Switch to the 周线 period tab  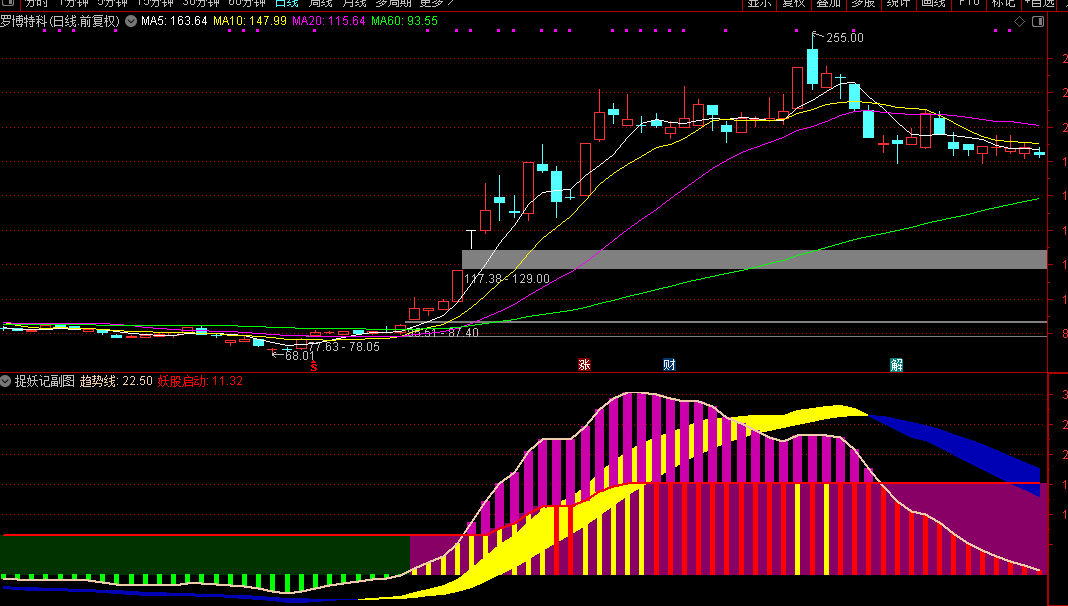coord(320,3)
